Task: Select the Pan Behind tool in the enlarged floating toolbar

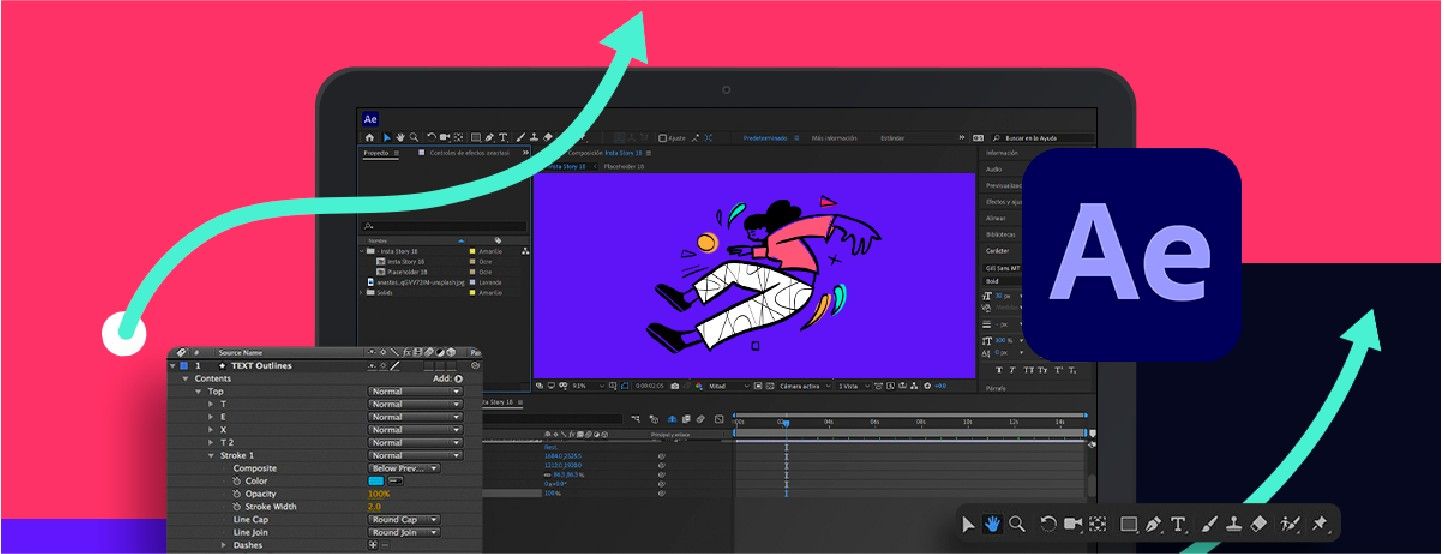Action: click(x=1098, y=523)
